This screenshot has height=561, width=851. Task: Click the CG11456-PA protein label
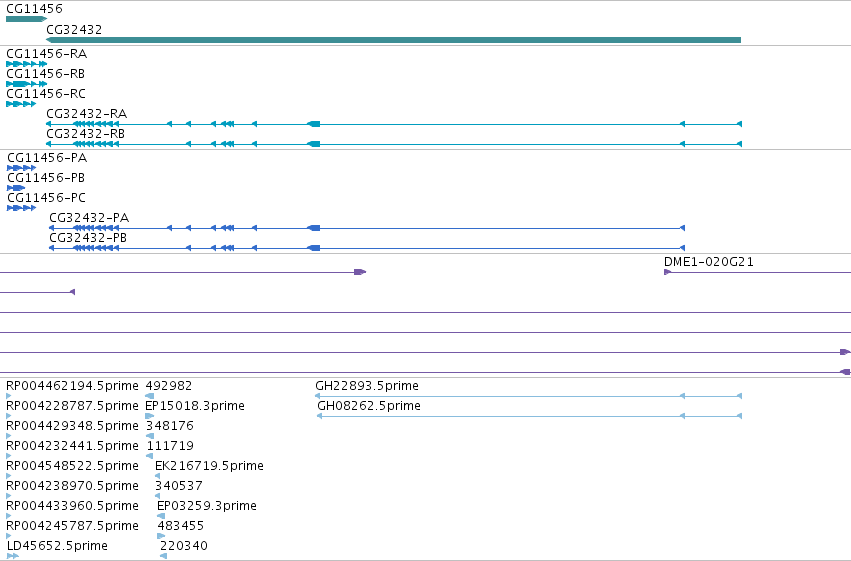tap(47, 158)
